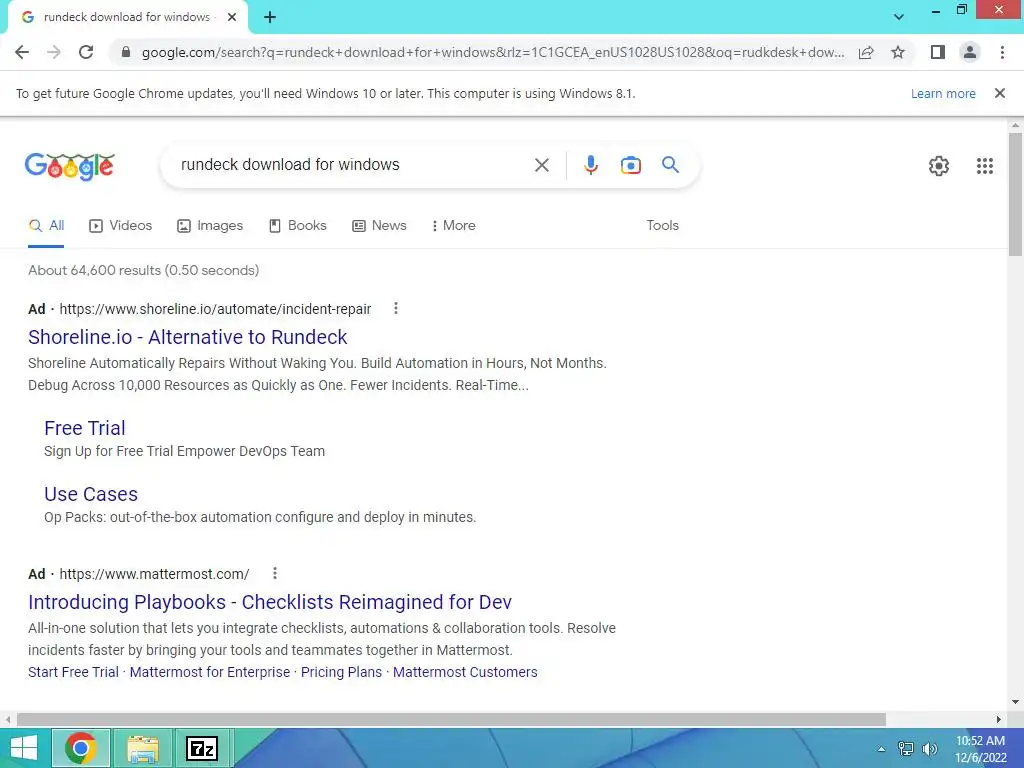The height and width of the screenshot is (768, 1024).
Task: Open the Free Trial sitelink
Action: pyautogui.click(x=84, y=428)
